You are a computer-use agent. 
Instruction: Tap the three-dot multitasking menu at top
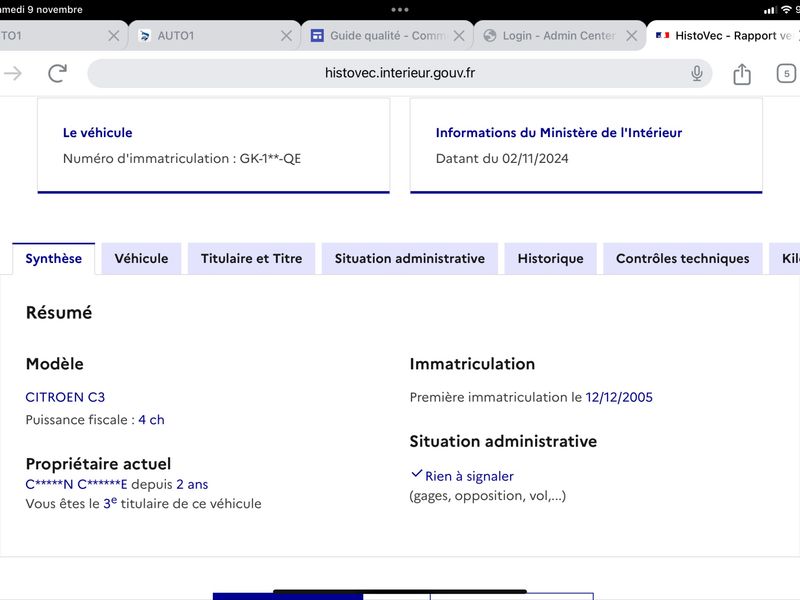(x=400, y=10)
